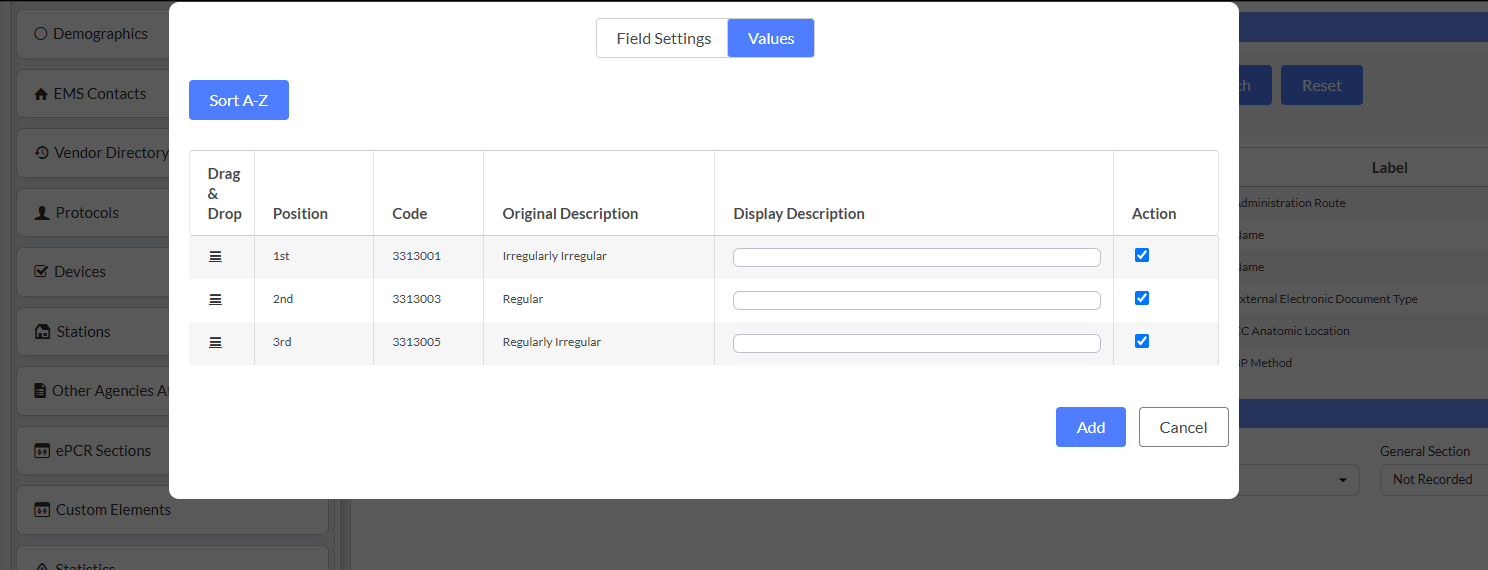The width and height of the screenshot is (1488, 570).
Task: Click code cell 3313001
Action: coord(416,256)
